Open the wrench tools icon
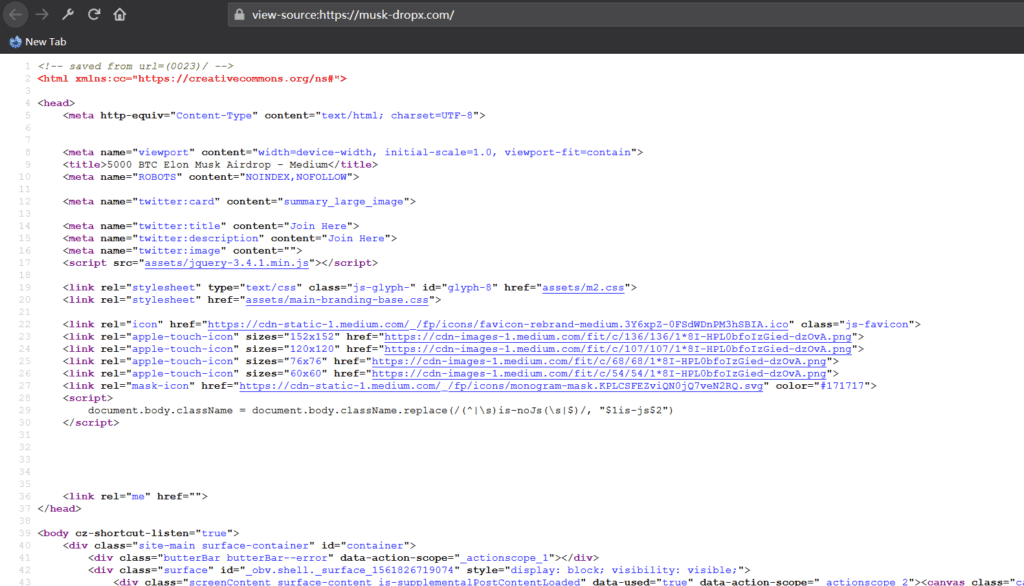 [x=68, y=15]
